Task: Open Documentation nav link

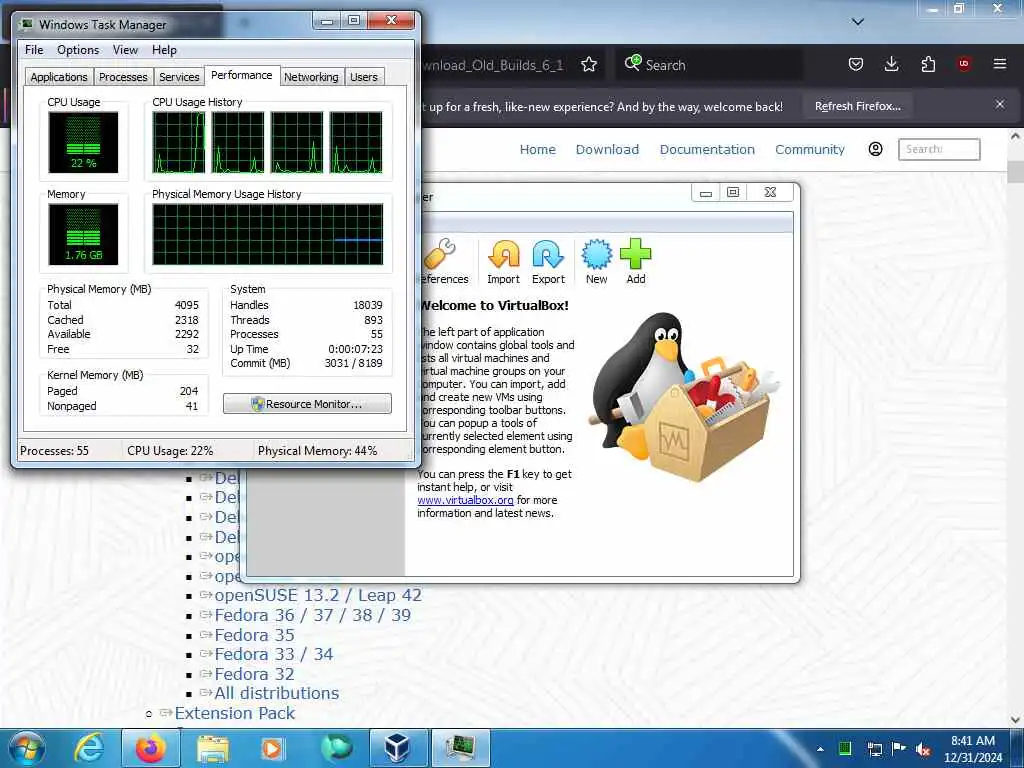Action: pyautogui.click(x=707, y=150)
